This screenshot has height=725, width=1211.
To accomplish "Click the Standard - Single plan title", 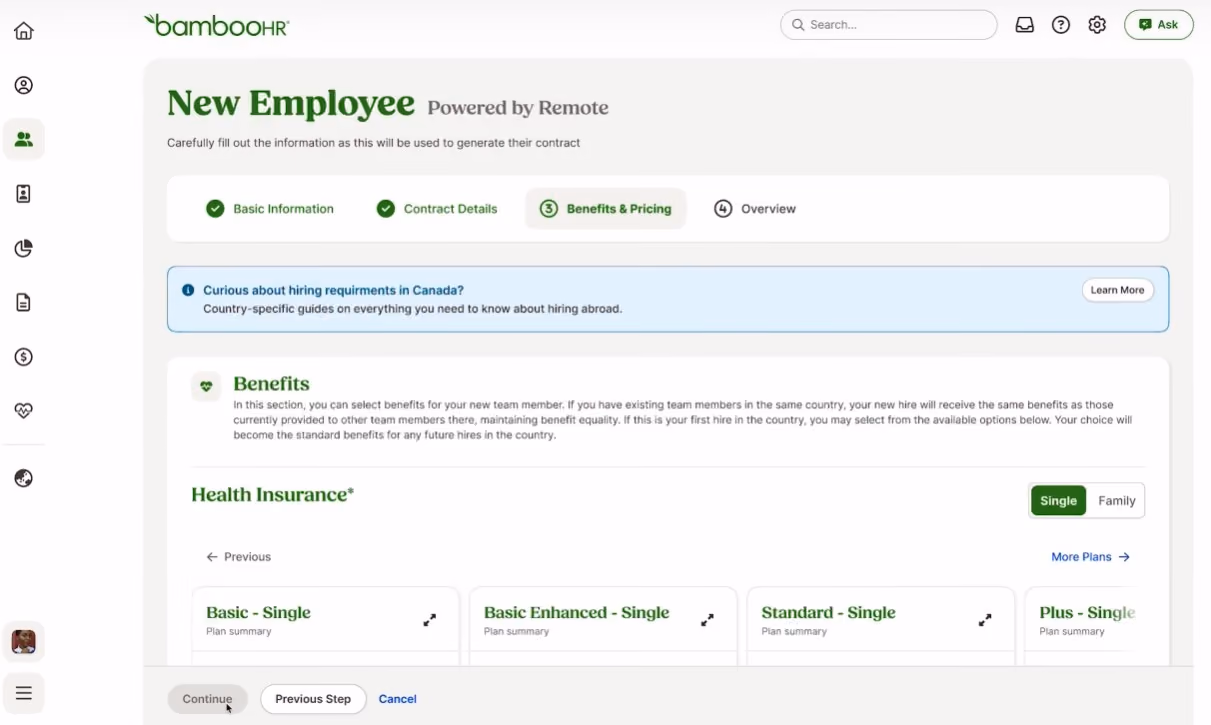I will pos(828,613).
